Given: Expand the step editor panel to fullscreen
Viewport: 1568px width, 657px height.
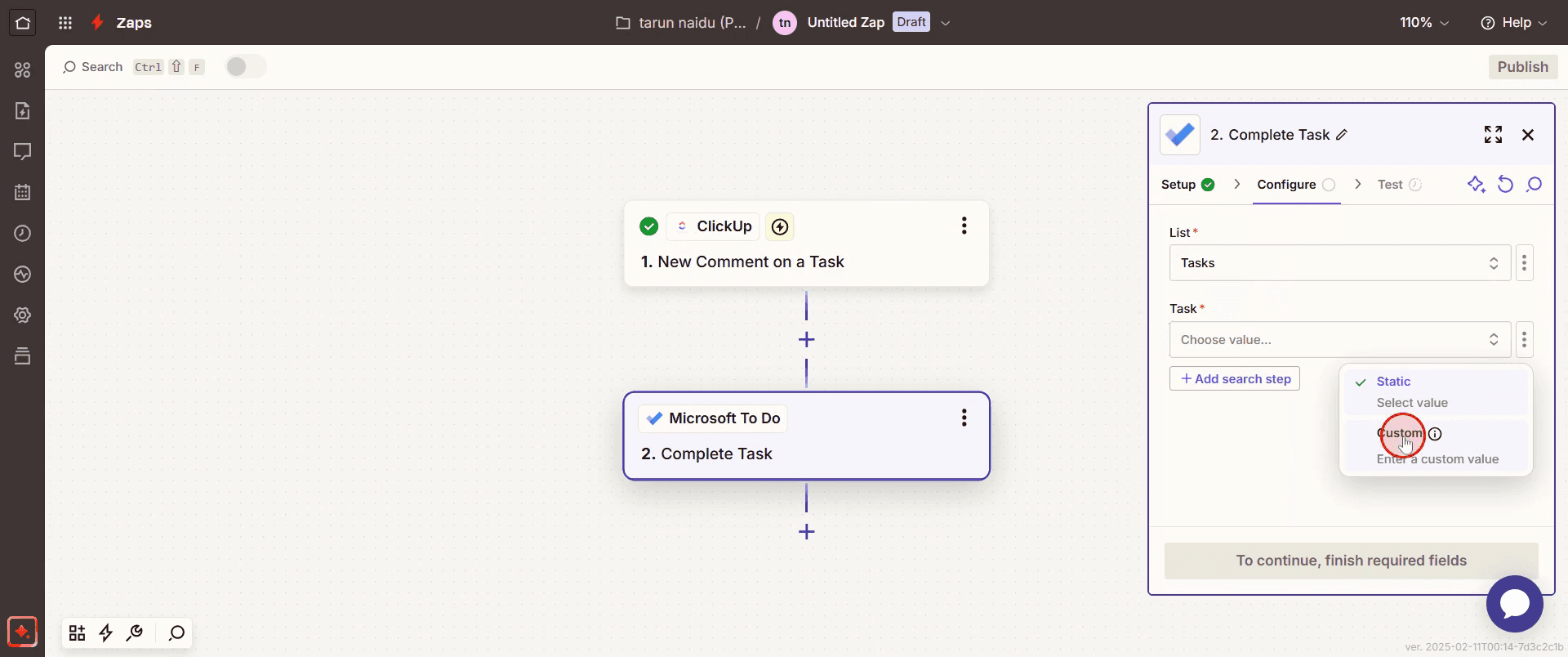Looking at the screenshot, I should click(1494, 135).
